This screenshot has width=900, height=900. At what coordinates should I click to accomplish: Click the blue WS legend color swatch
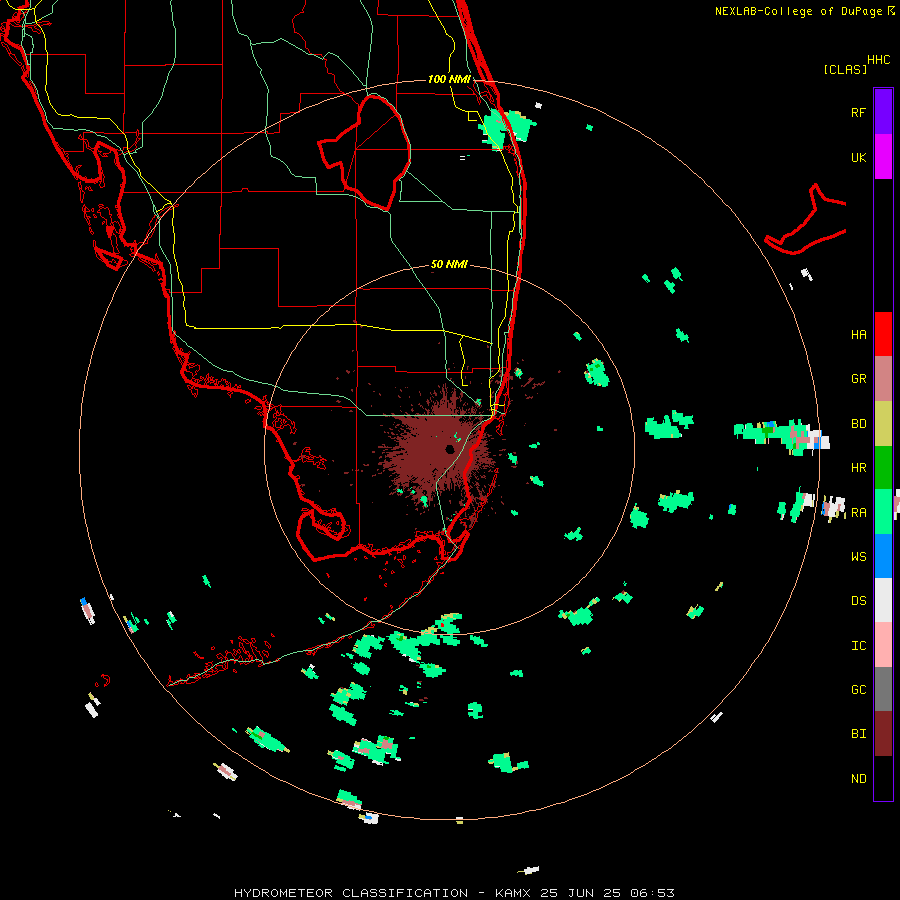tap(883, 556)
